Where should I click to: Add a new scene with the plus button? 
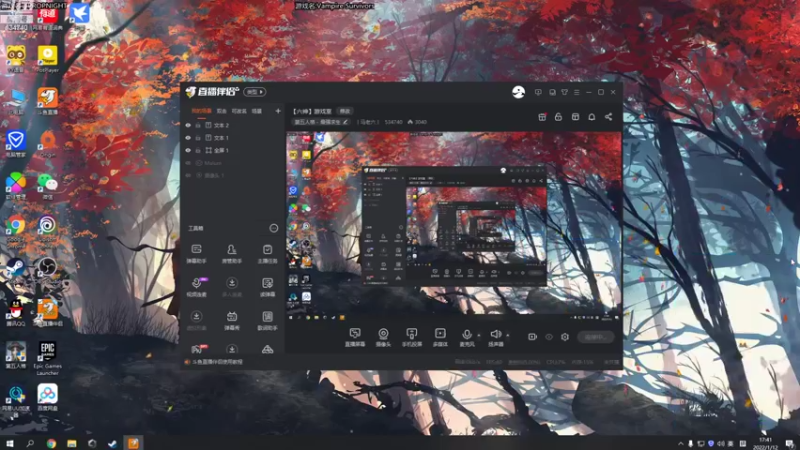(278, 111)
